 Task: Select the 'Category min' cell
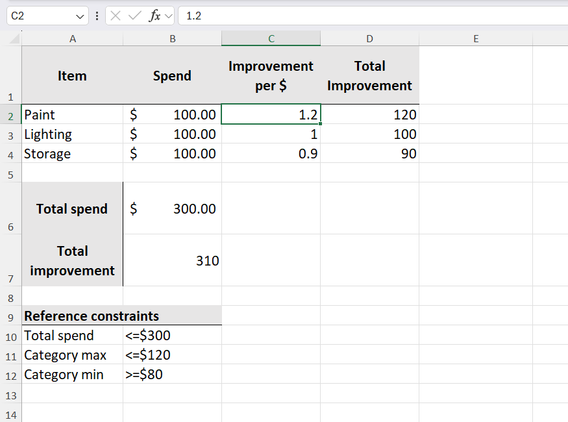click(72, 374)
